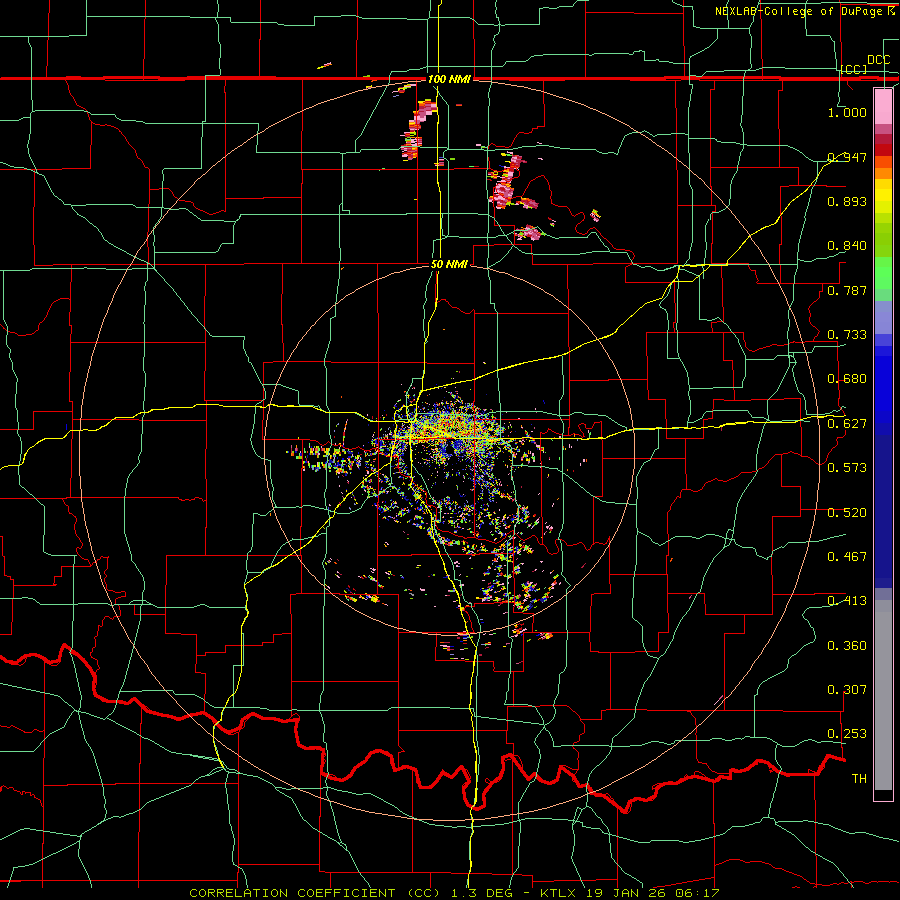900x900 pixels.
Task: Click the 0.627 scale value
Action: pos(847,424)
